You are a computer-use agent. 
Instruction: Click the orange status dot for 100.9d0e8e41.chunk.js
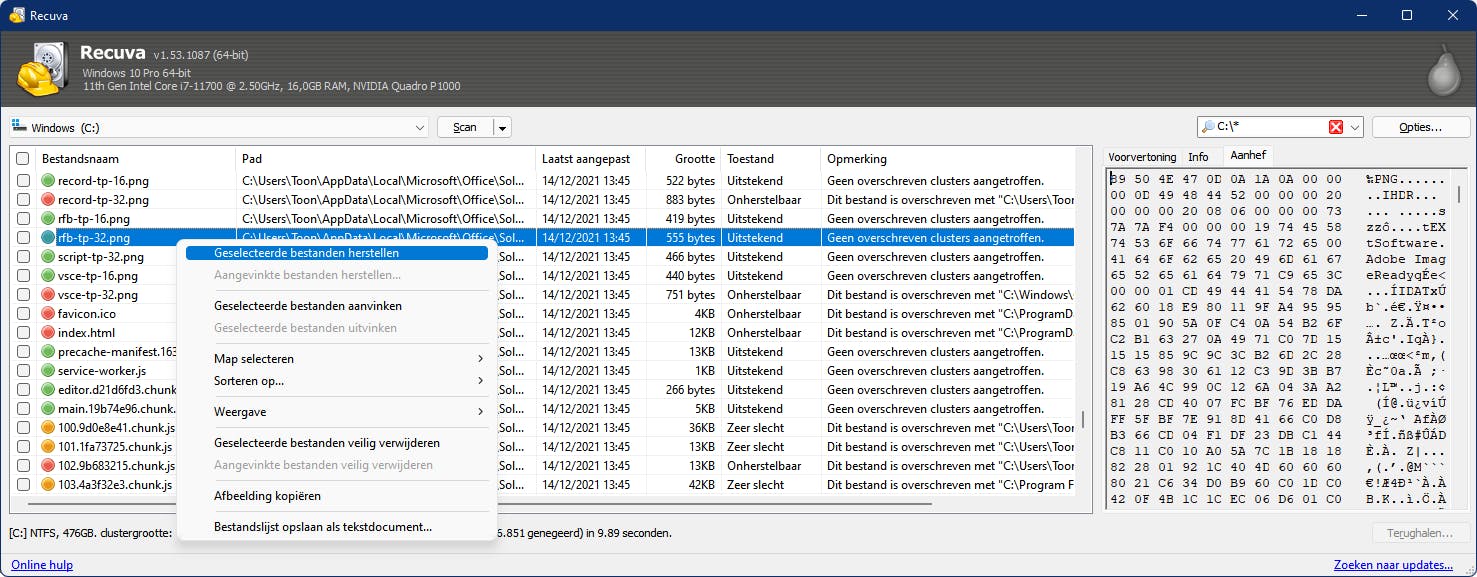pyautogui.click(x=48, y=428)
